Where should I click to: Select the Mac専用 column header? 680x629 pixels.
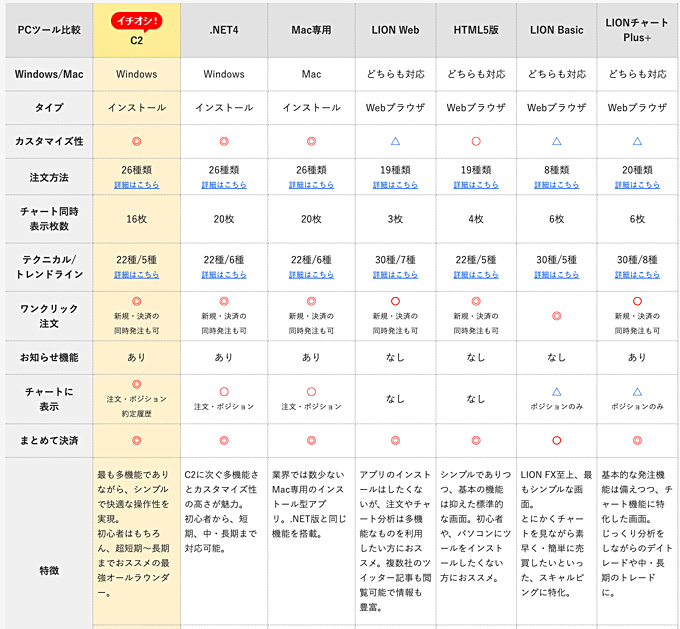pyautogui.click(x=311, y=30)
